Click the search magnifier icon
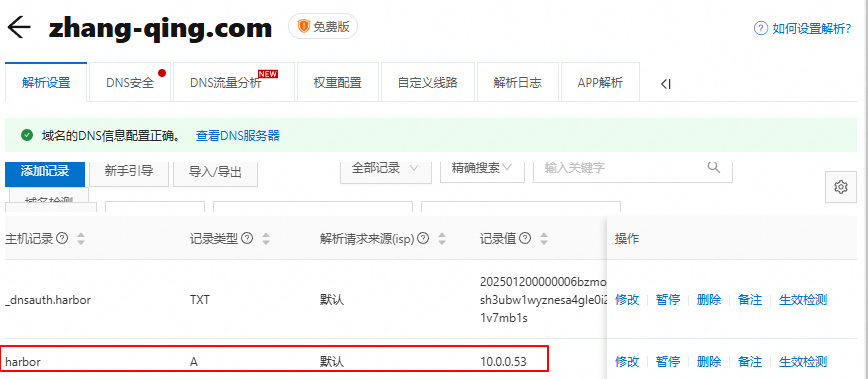This screenshot has height=379, width=868. click(714, 166)
